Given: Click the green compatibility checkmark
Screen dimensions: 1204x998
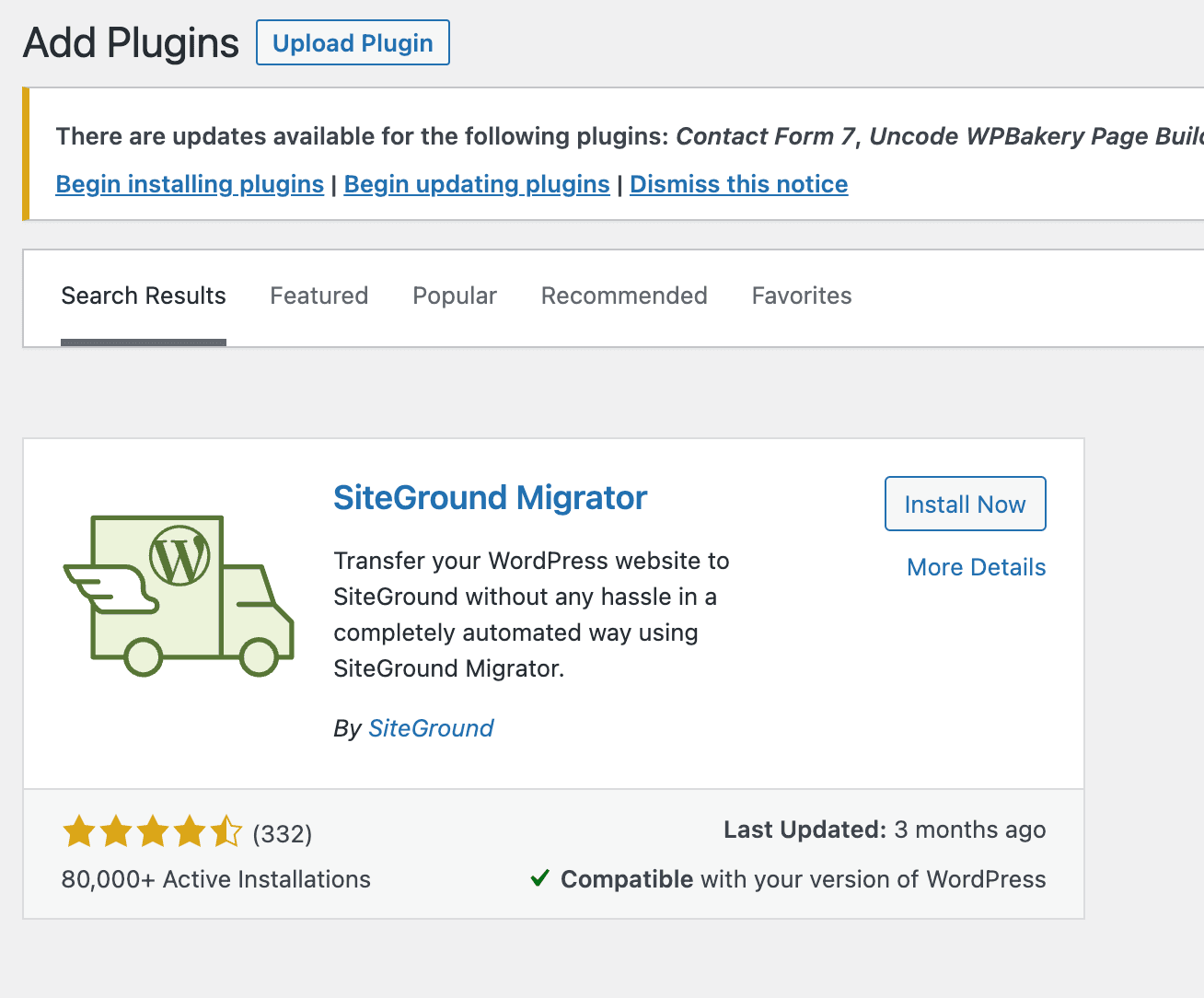Looking at the screenshot, I should pos(540,878).
